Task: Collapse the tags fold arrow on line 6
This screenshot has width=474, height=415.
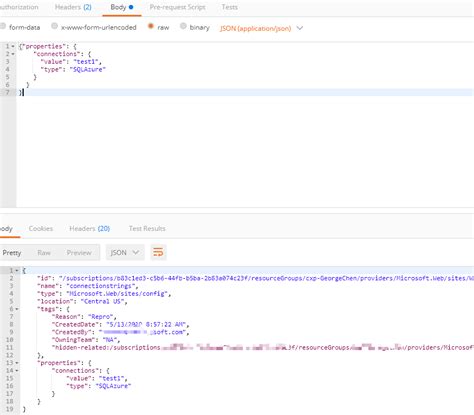Action: pyautogui.click(x=17, y=309)
